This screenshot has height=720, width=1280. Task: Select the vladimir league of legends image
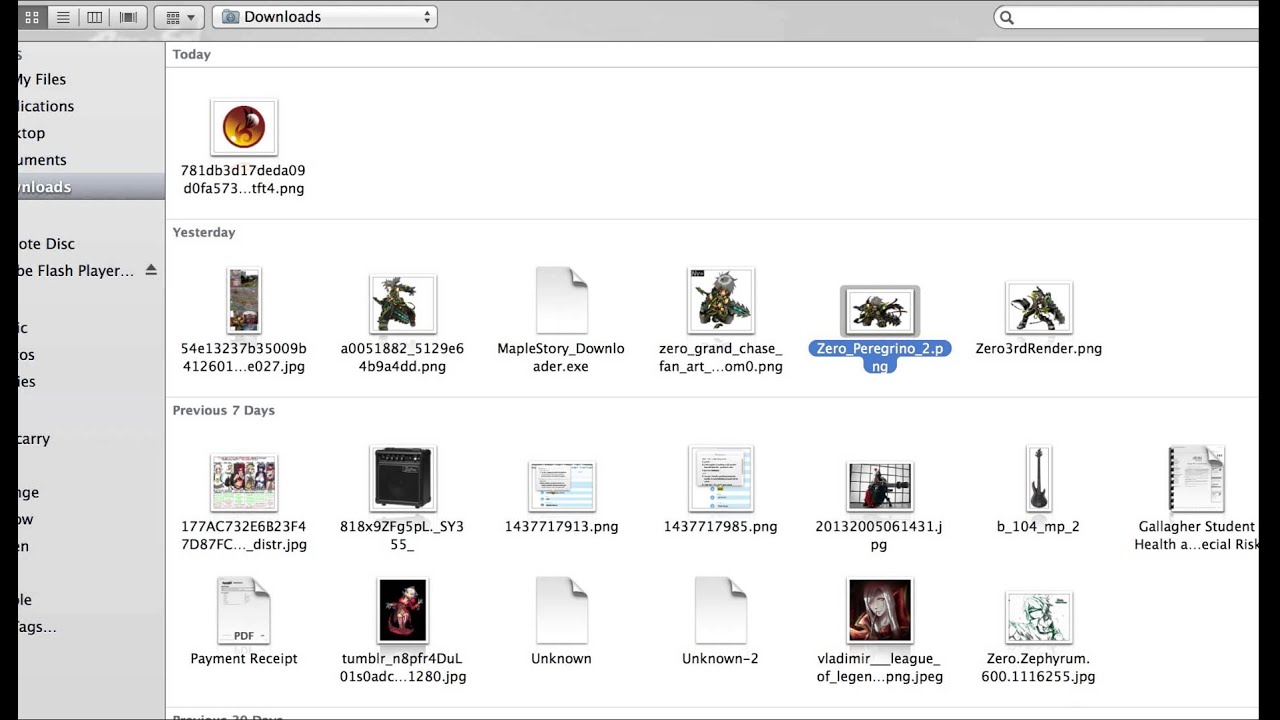click(x=879, y=610)
